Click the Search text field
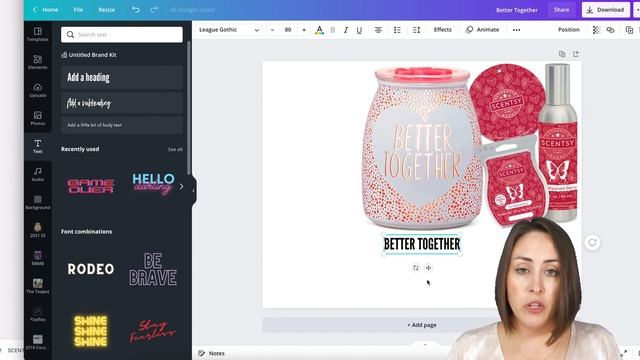 [x=122, y=35]
